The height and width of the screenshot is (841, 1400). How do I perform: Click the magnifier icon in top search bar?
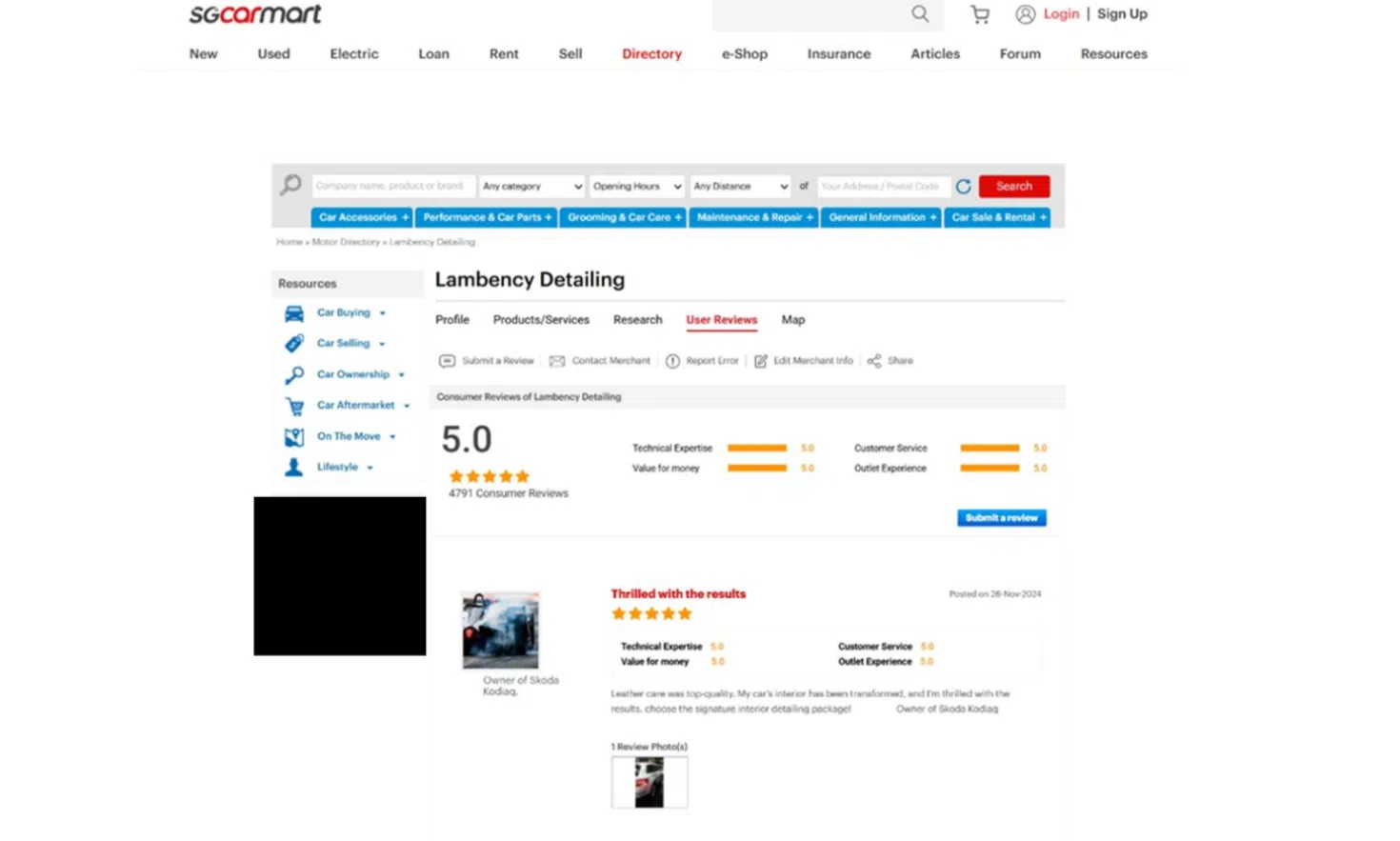920,13
